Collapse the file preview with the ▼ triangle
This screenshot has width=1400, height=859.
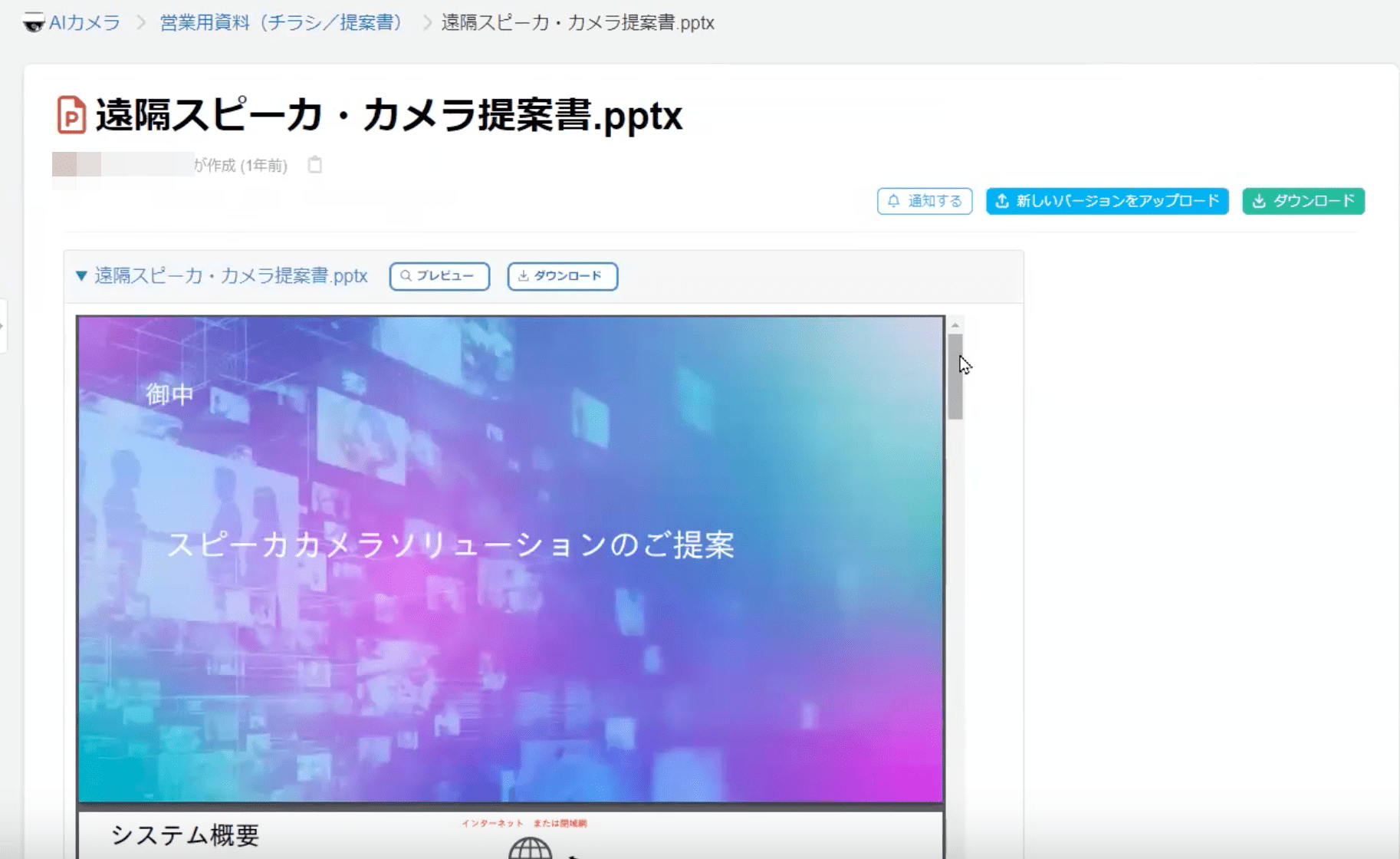(81, 277)
